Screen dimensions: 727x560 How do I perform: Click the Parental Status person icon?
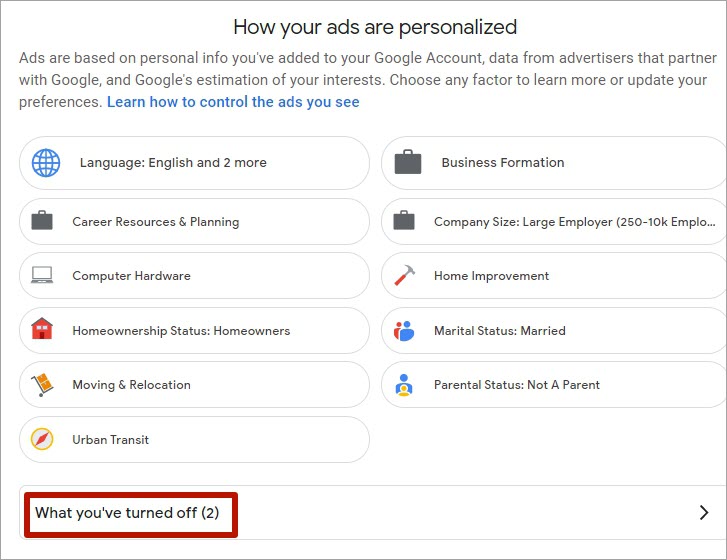[404, 385]
